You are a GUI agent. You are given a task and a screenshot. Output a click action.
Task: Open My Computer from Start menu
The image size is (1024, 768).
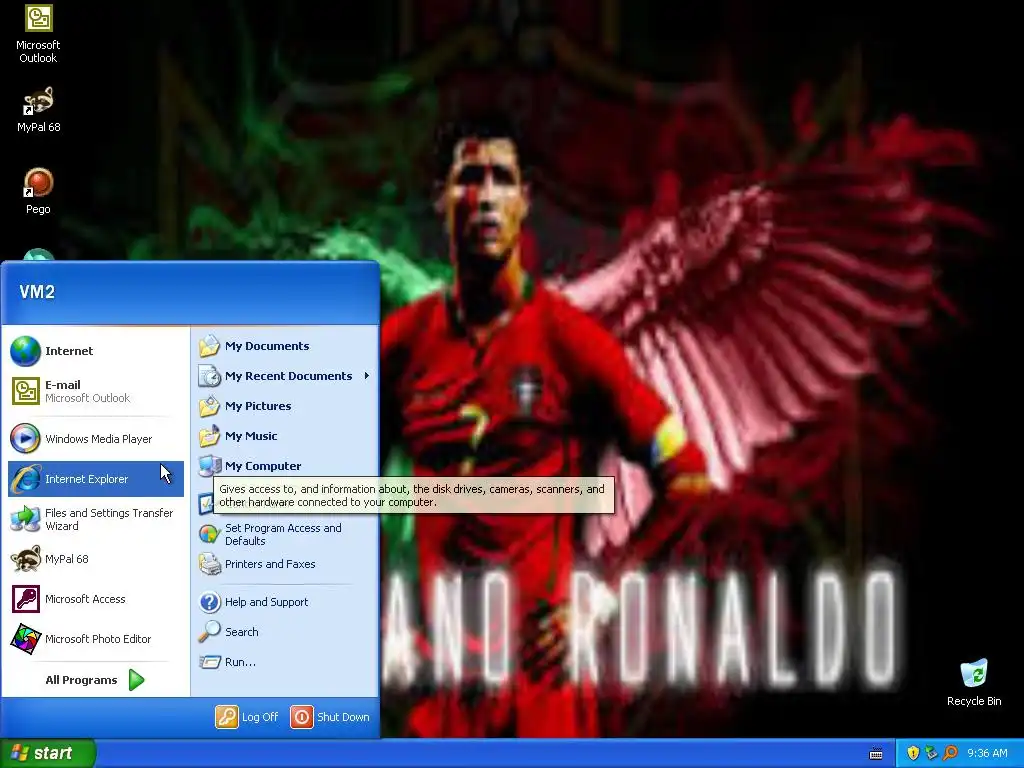click(285, 465)
